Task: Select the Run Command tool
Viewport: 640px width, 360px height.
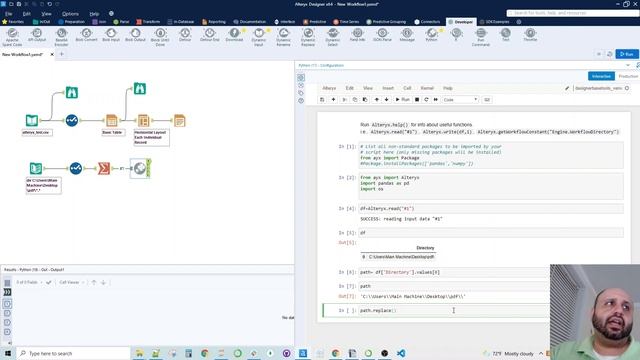Action: click(x=481, y=37)
